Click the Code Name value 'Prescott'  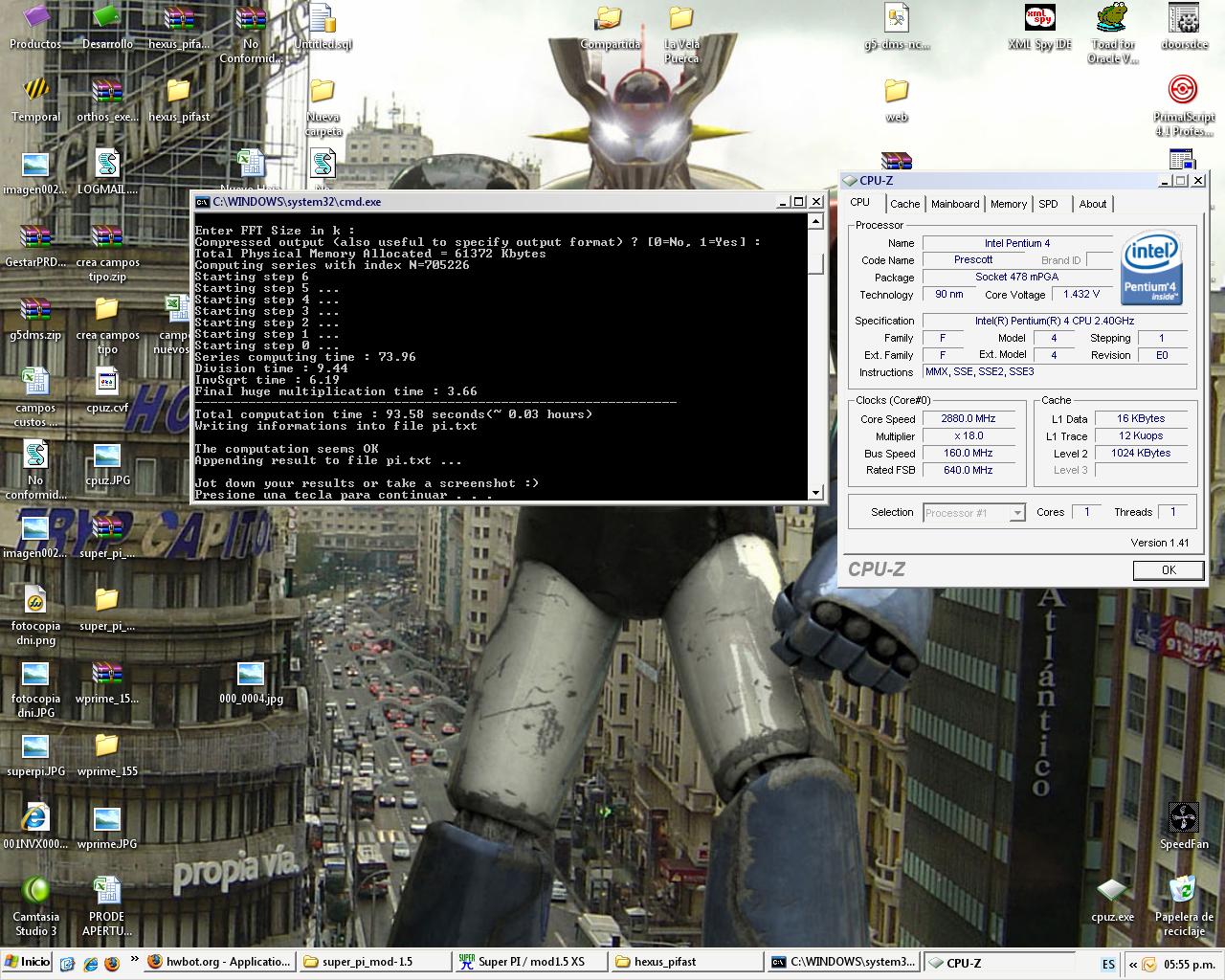(x=973, y=260)
